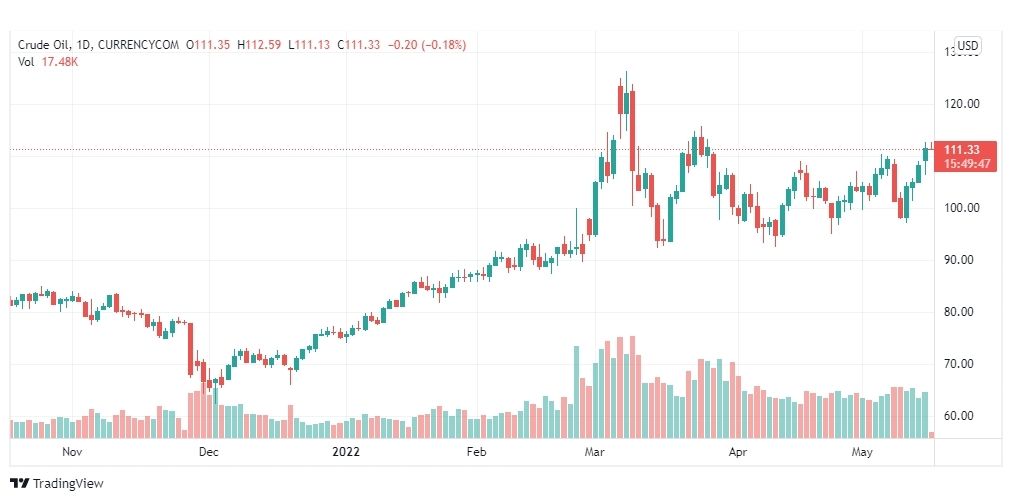Click the tallest red March peak candle
This screenshot has width=1012, height=501.
[x=632, y=131]
